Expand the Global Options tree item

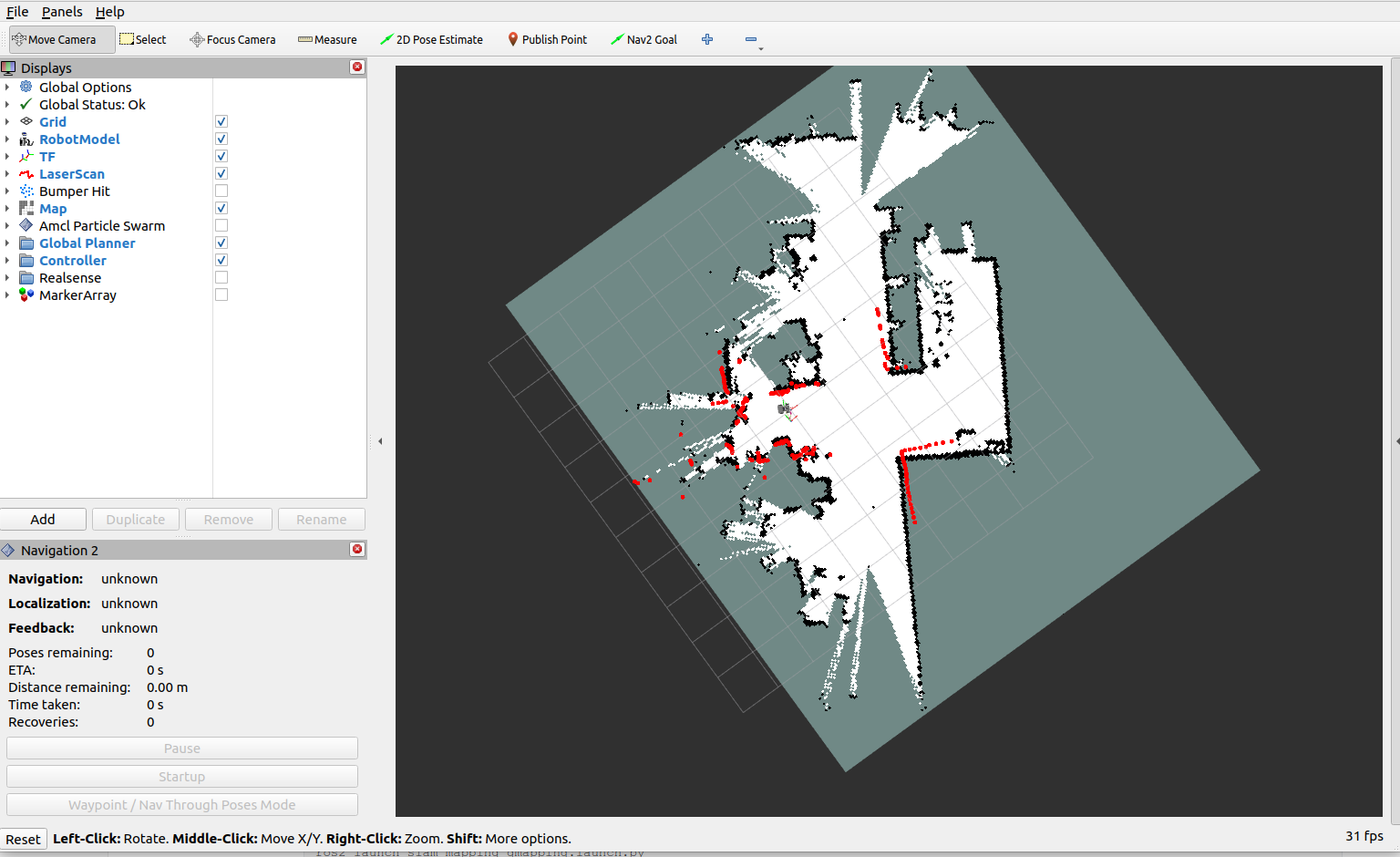[7, 88]
